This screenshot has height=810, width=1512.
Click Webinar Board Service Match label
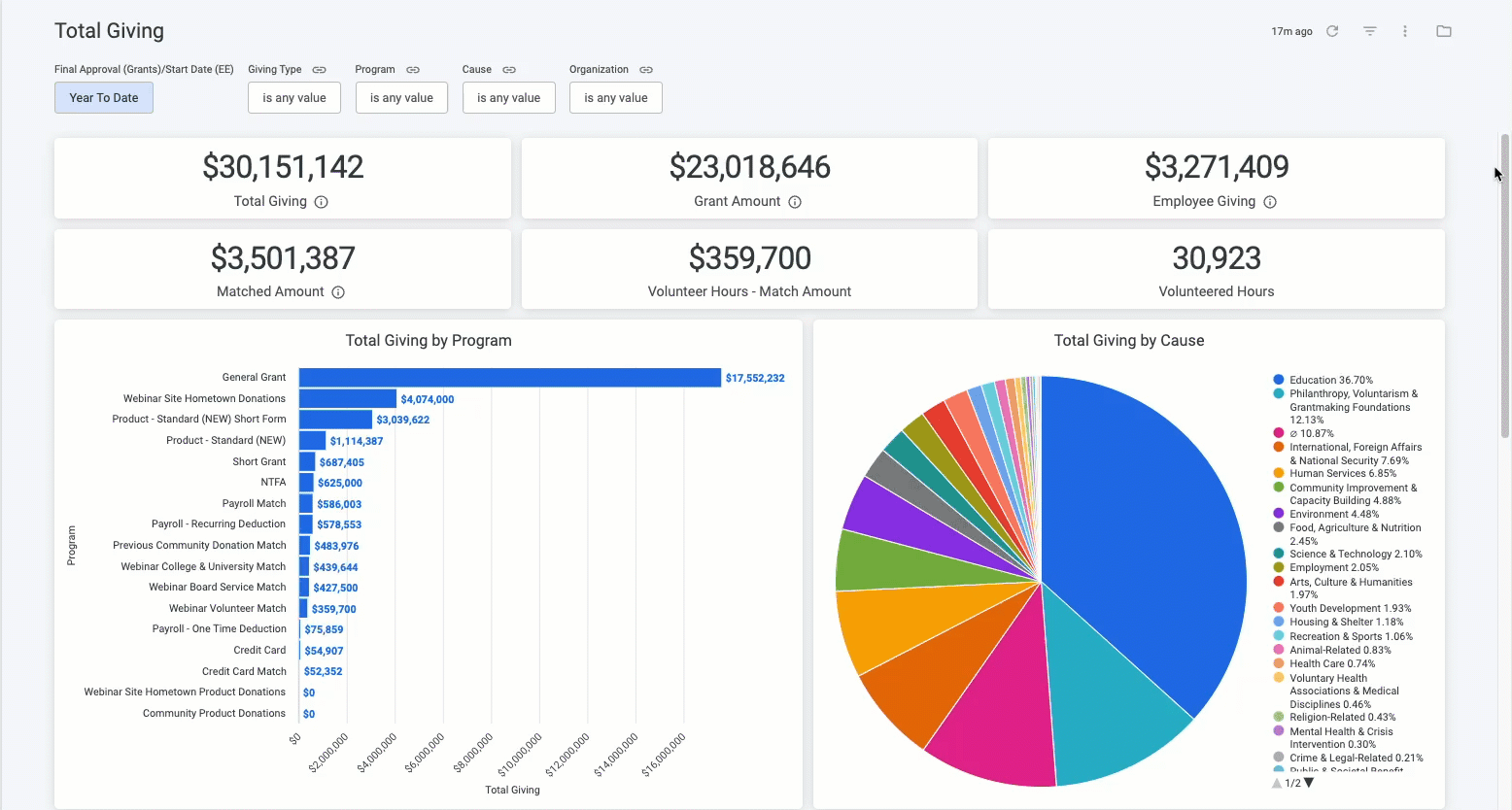click(218, 588)
